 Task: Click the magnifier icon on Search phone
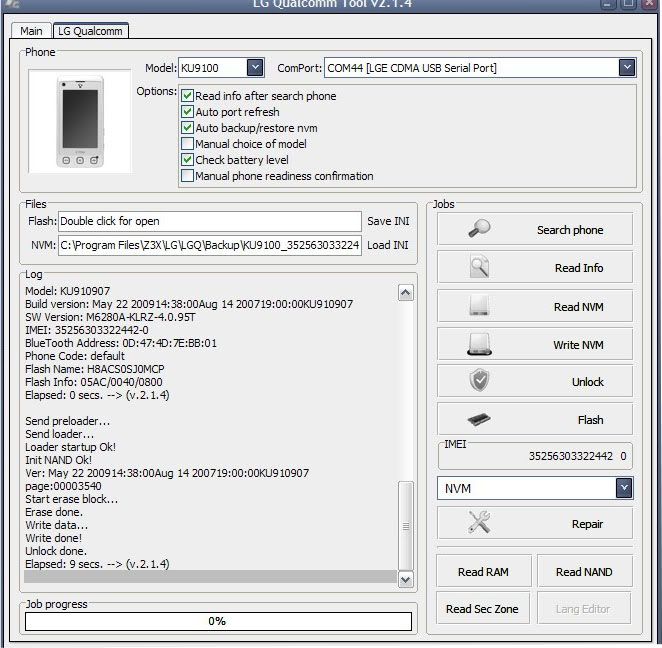click(x=479, y=229)
